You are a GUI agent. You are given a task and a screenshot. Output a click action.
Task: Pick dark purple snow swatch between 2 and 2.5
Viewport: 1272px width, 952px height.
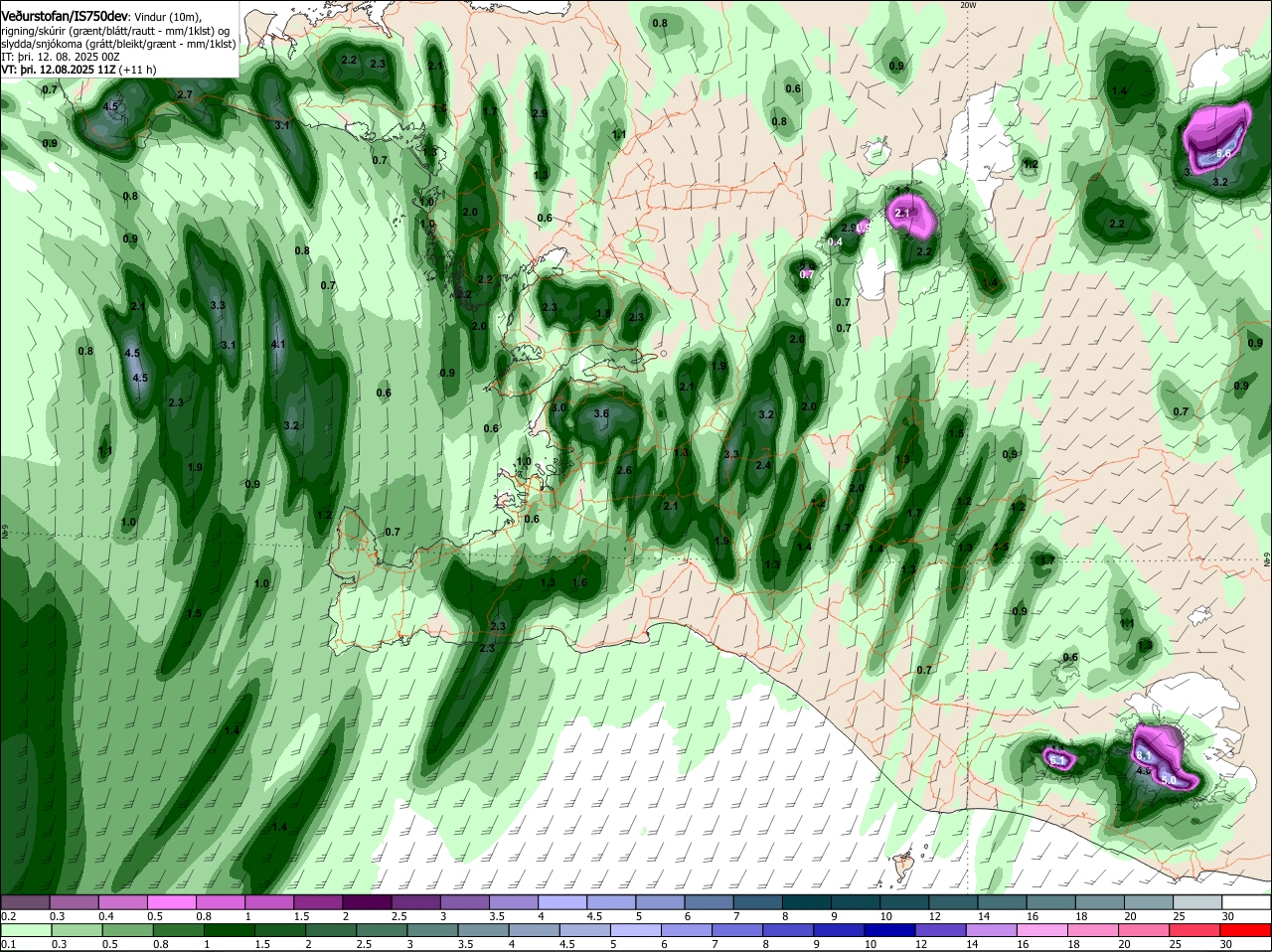[367, 902]
